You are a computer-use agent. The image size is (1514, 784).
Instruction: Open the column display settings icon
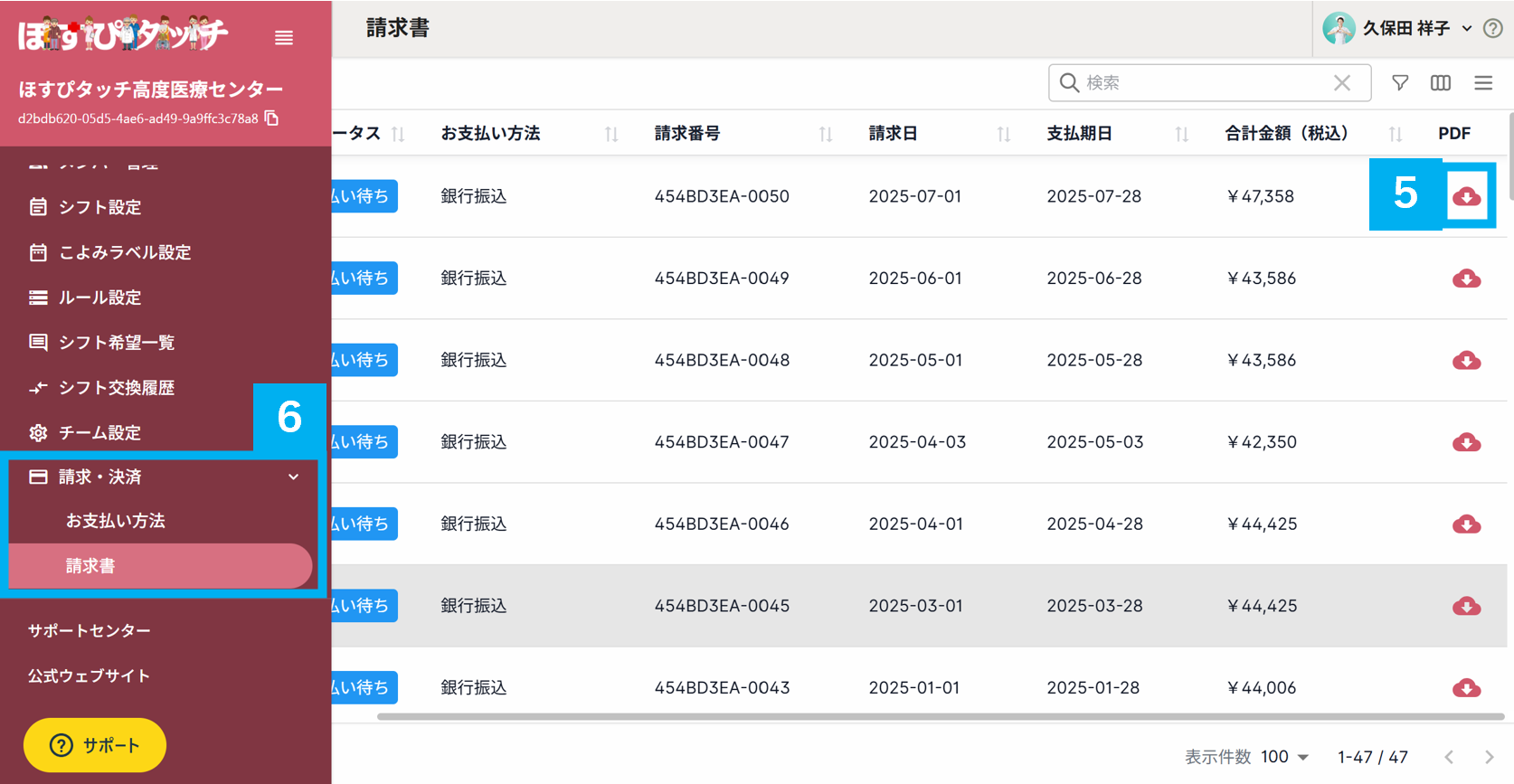(1441, 83)
